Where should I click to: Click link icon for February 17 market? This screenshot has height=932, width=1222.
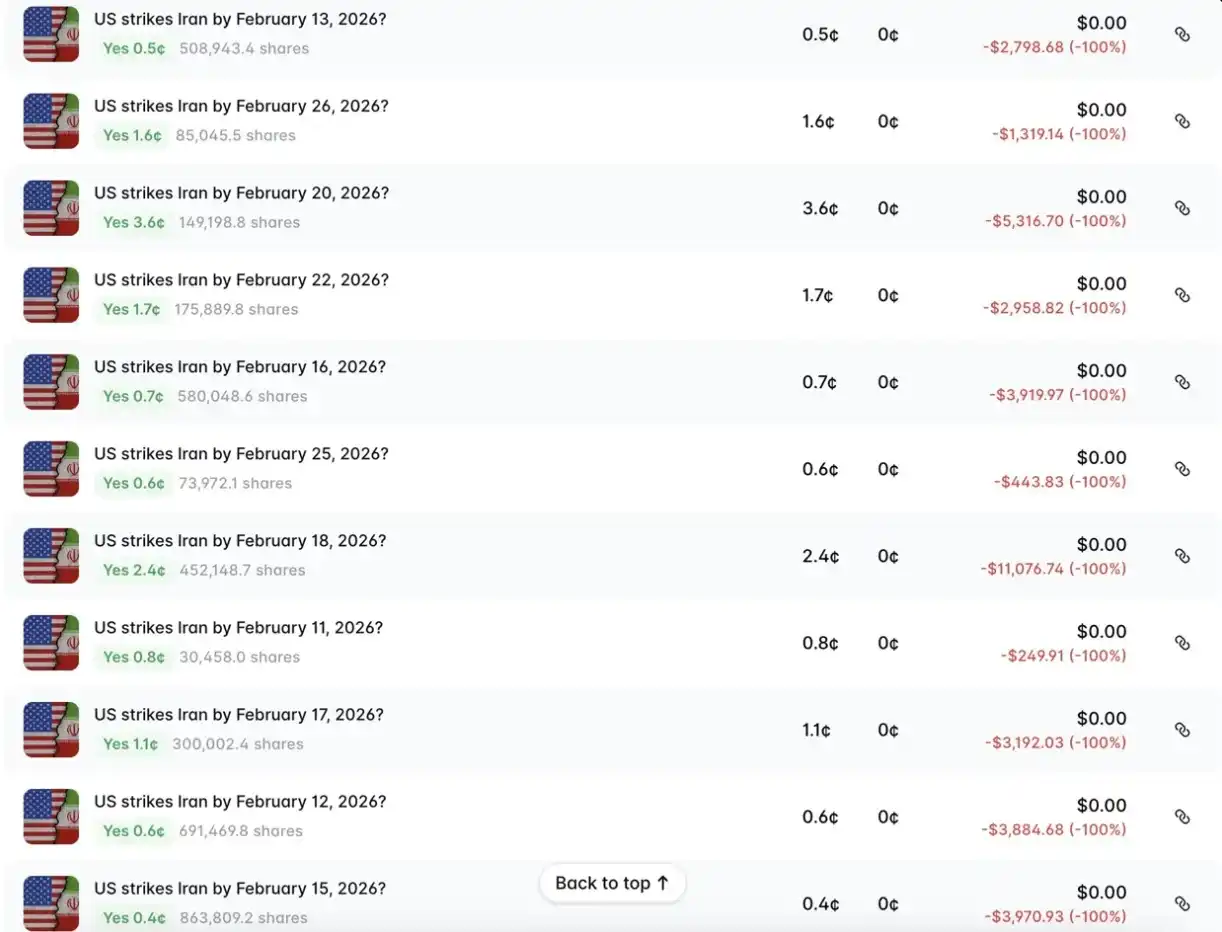(x=1182, y=731)
